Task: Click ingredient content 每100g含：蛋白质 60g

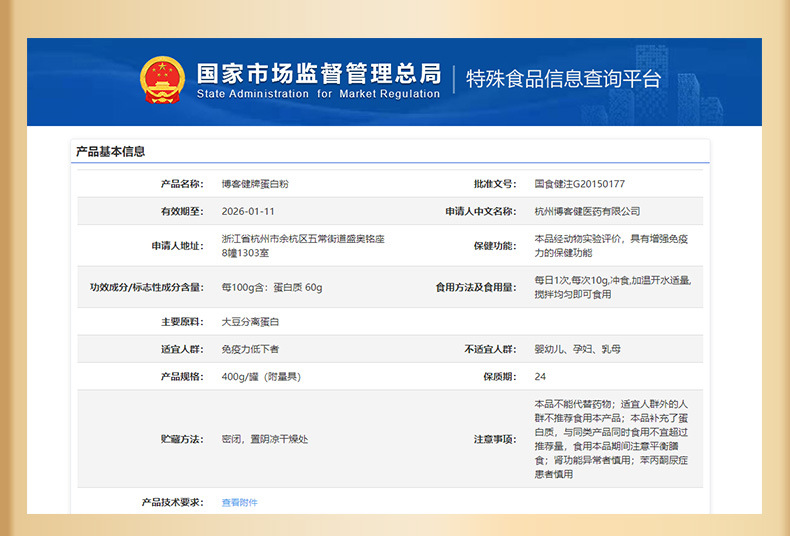Action: coord(272,287)
